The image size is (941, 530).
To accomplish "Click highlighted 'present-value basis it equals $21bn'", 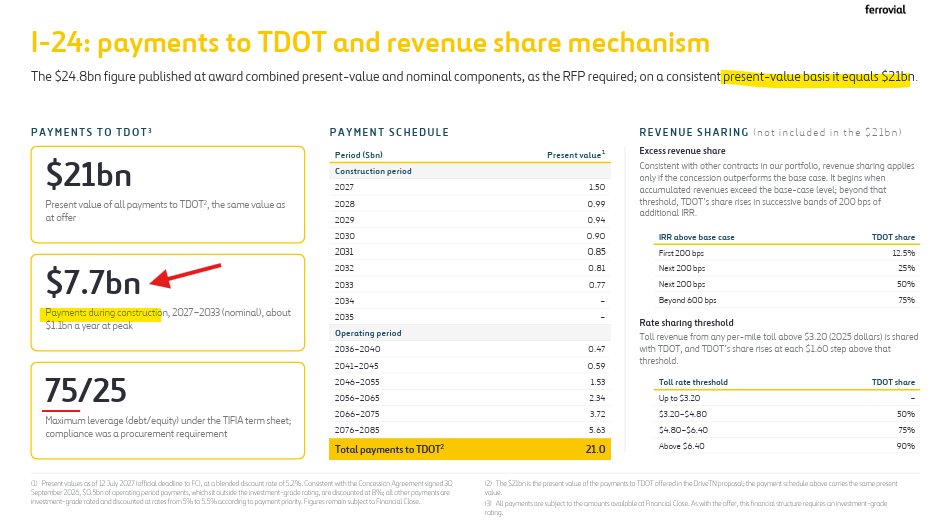I will (x=818, y=77).
